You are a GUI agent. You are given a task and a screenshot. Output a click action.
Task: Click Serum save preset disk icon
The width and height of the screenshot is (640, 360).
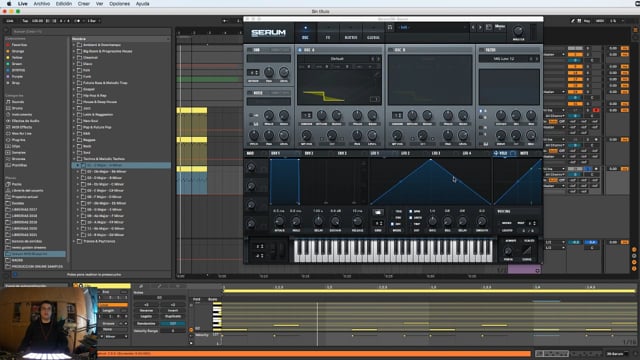[x=489, y=27]
